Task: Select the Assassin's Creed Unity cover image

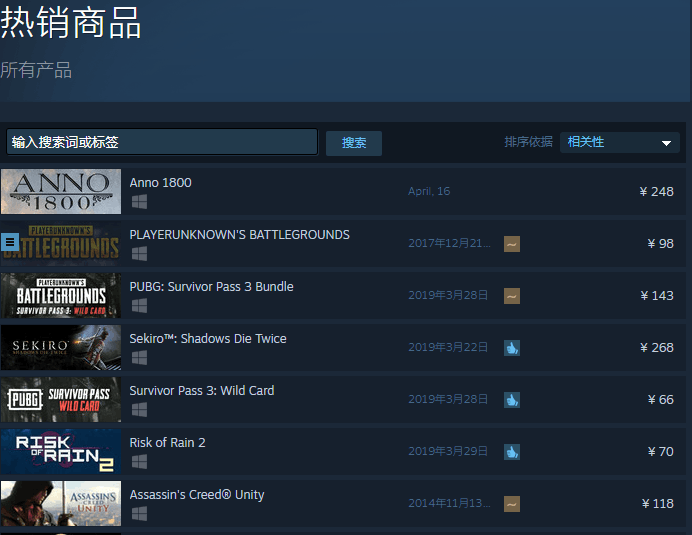Action: click(61, 503)
